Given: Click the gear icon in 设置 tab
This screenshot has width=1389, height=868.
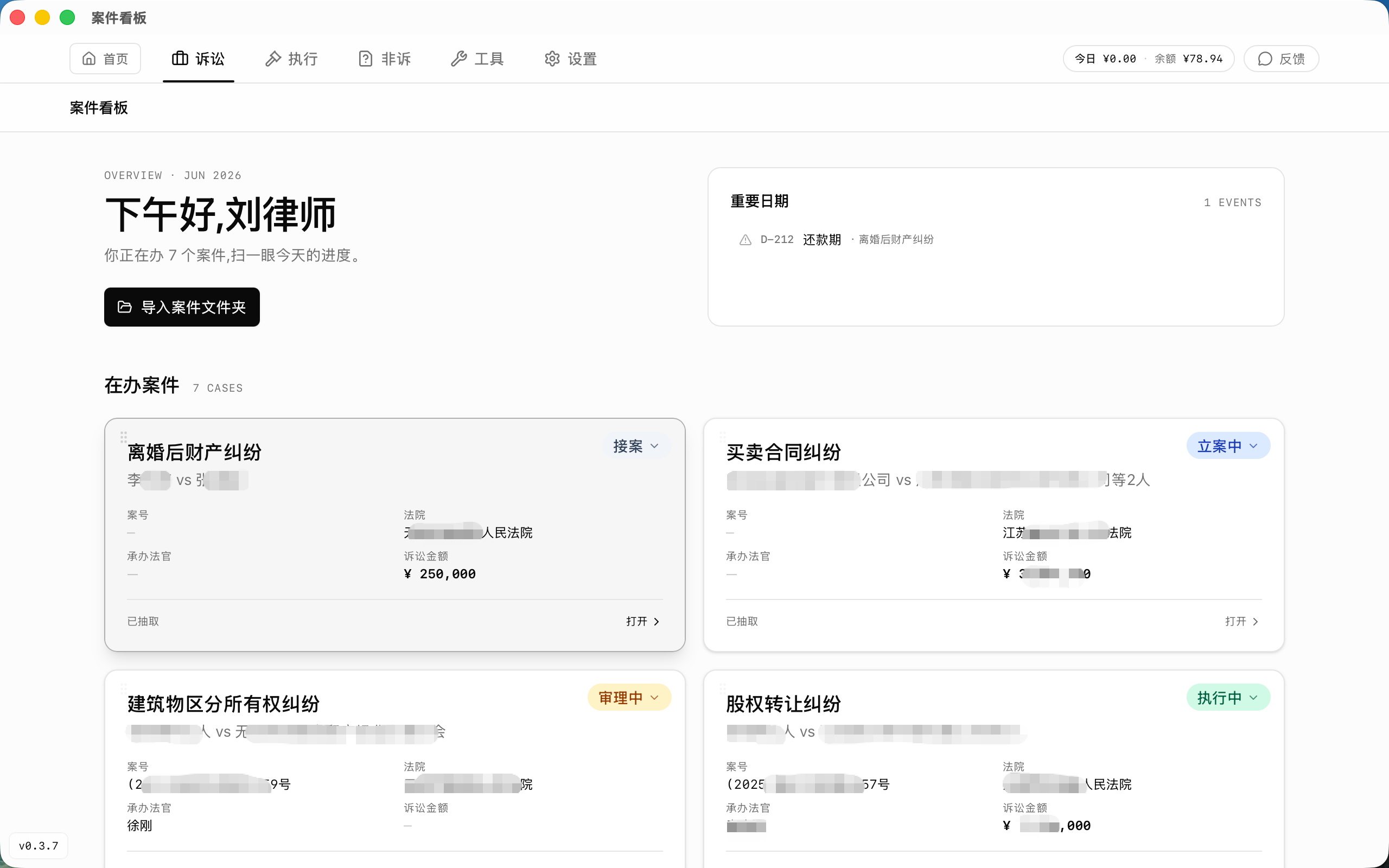Looking at the screenshot, I should click(x=552, y=59).
